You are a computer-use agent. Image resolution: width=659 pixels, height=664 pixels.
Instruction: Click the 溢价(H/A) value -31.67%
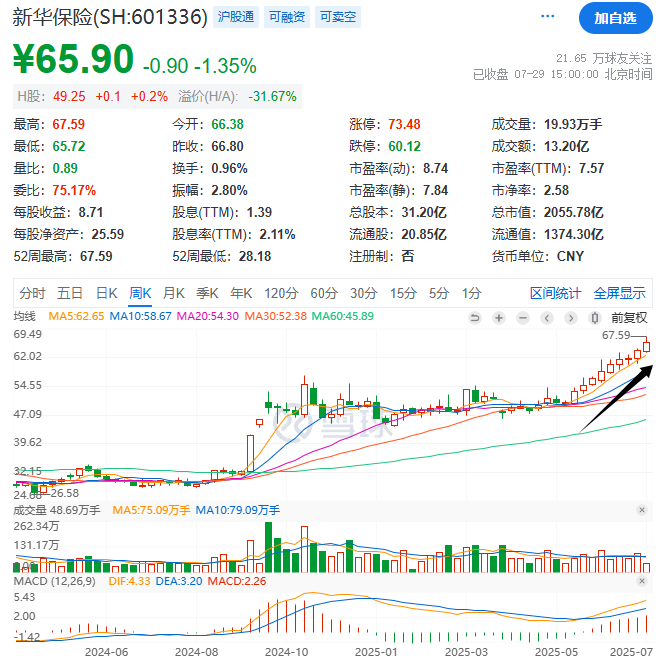point(272,97)
